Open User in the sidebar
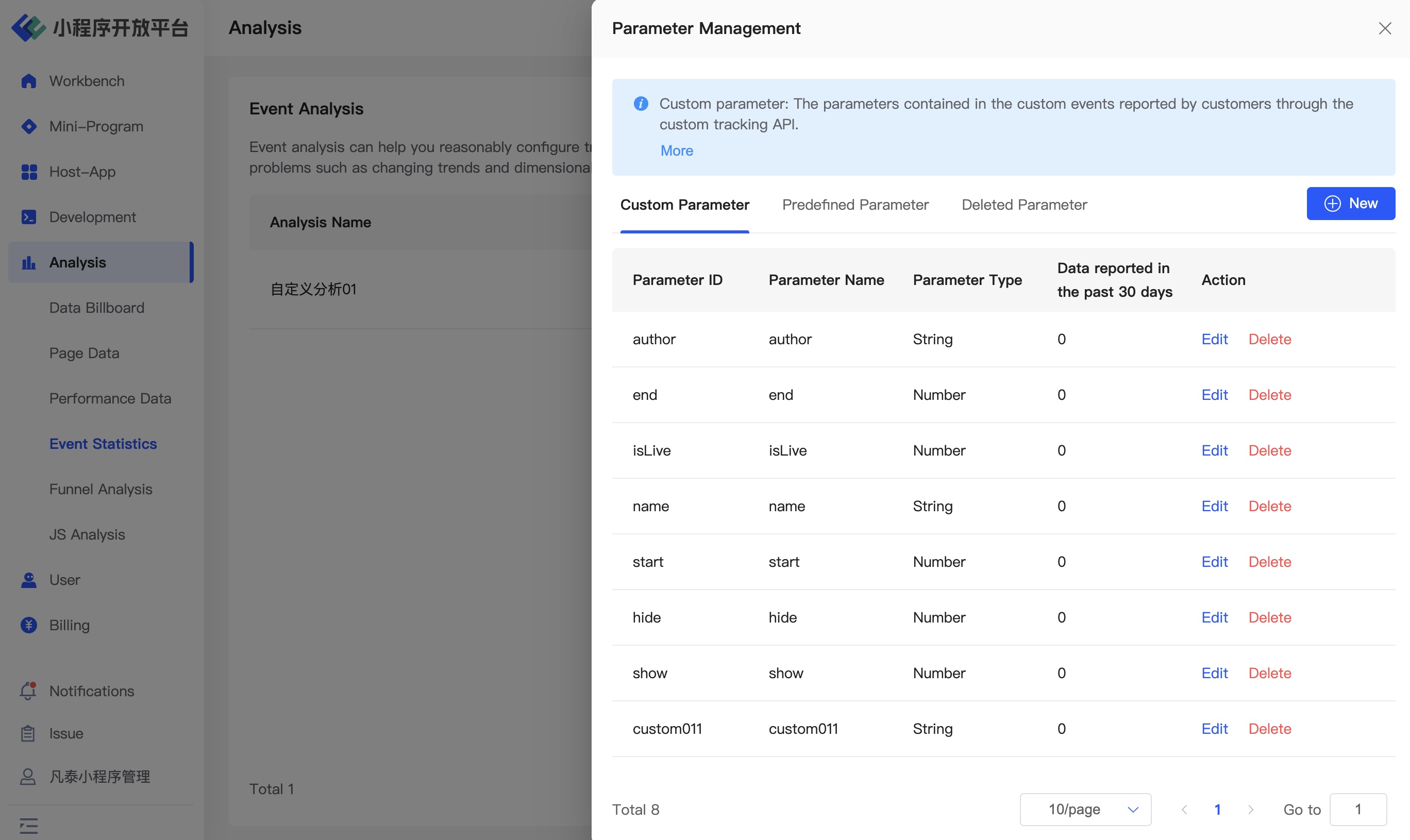This screenshot has height=840, width=1410. click(x=101, y=580)
